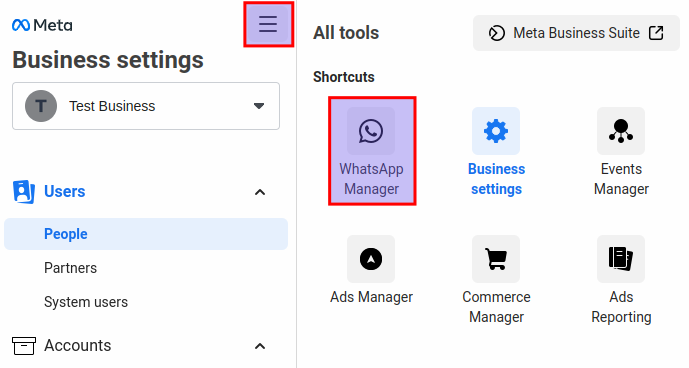Click the Meta logo
Image resolution: width=689 pixels, height=368 pixels.
pos(42,25)
